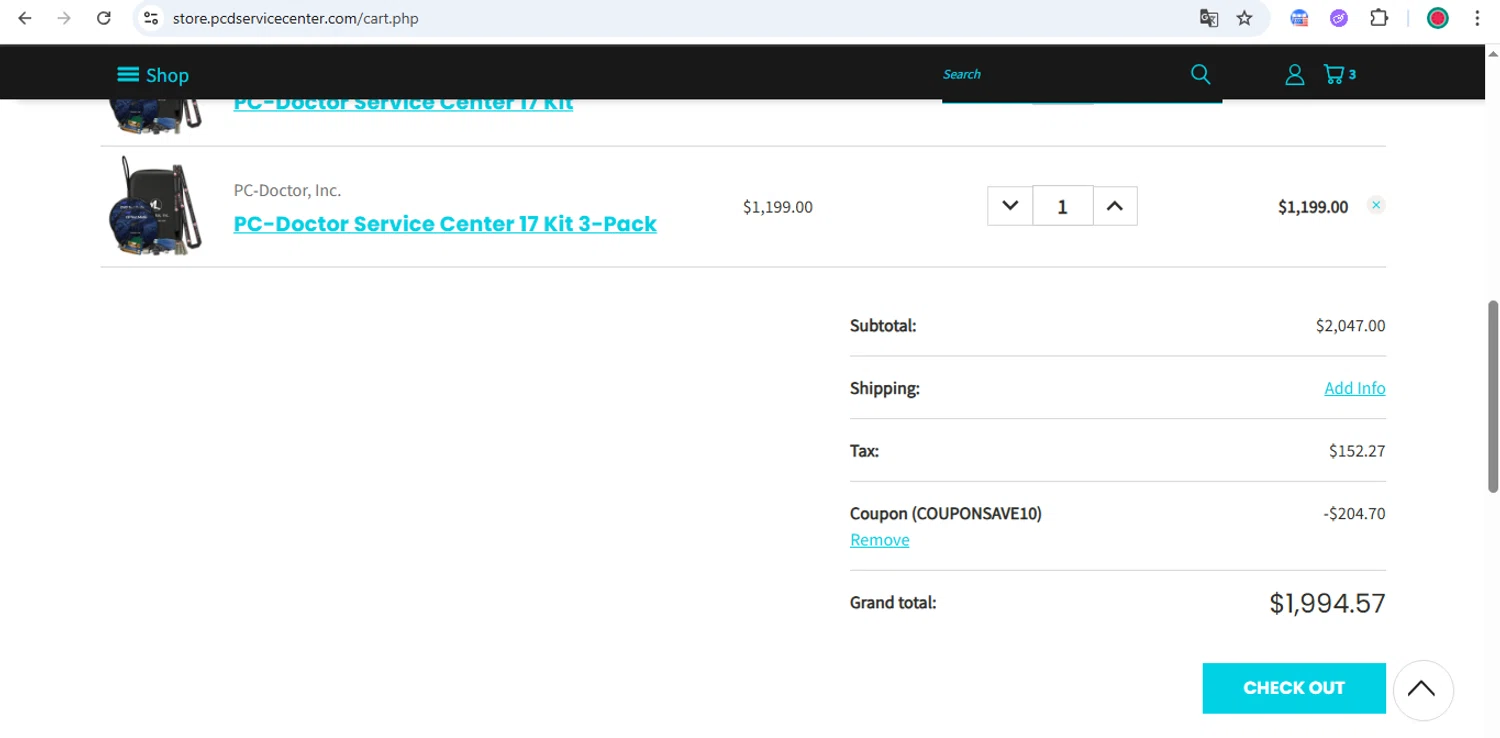
Task: Click the 3-Pack unit price $1,199.00
Action: (x=778, y=207)
